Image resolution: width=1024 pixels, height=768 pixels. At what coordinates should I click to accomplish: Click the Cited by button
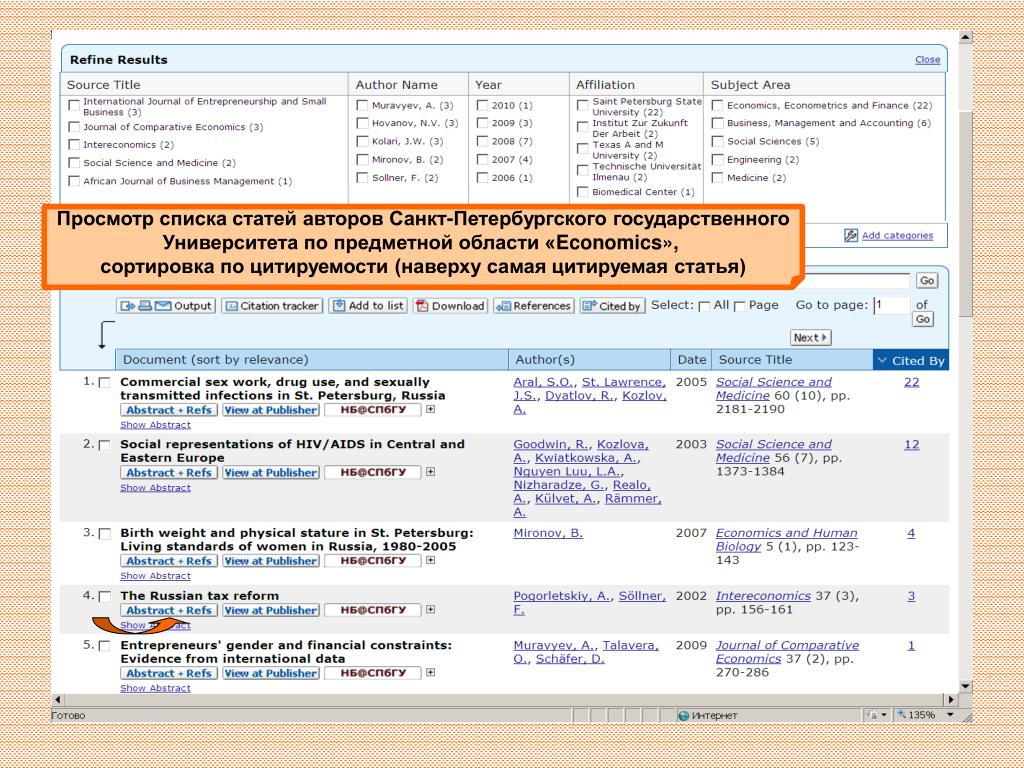click(x=612, y=306)
